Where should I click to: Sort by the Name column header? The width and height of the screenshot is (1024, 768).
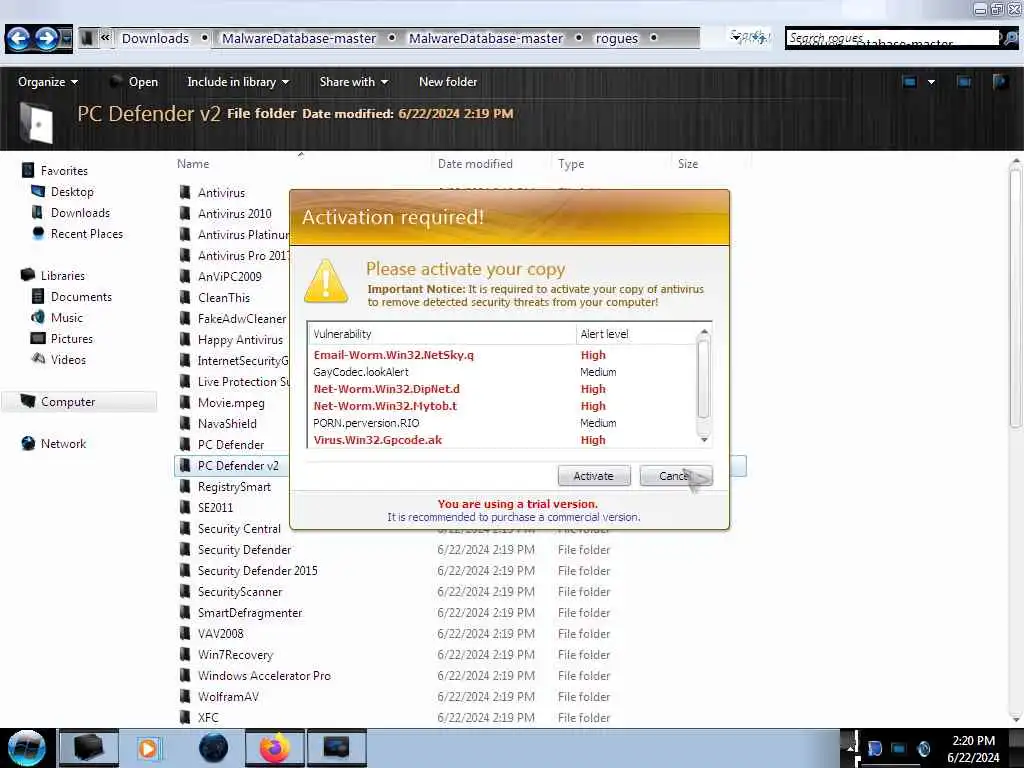(193, 164)
